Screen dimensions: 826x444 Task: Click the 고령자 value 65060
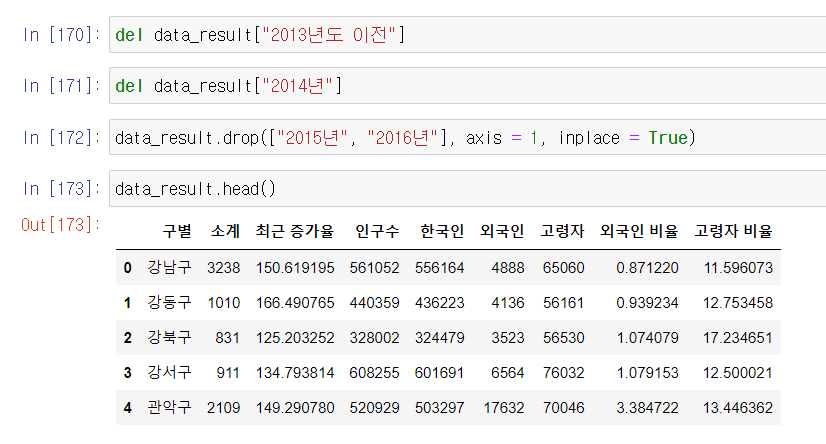click(564, 268)
